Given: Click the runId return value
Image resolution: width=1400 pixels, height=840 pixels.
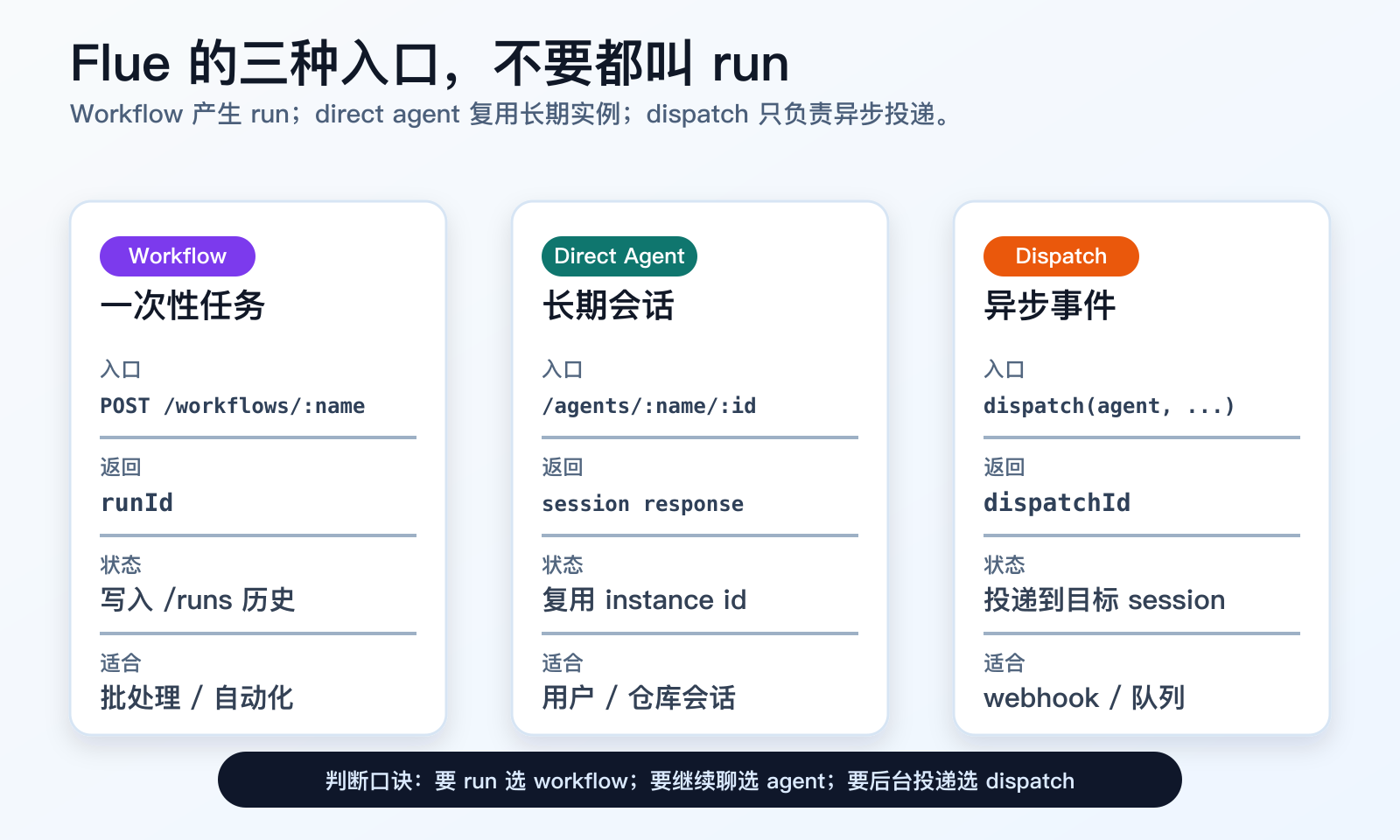Looking at the screenshot, I should [136, 503].
